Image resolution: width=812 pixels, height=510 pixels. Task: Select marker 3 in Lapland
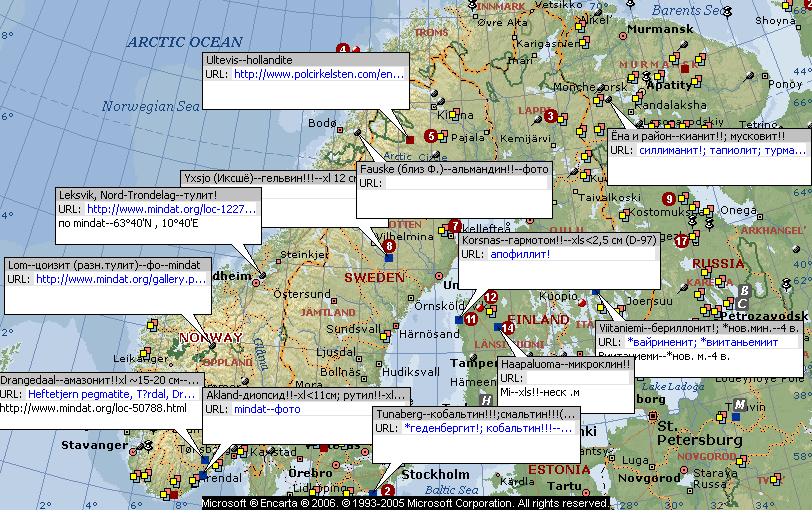[550, 117]
